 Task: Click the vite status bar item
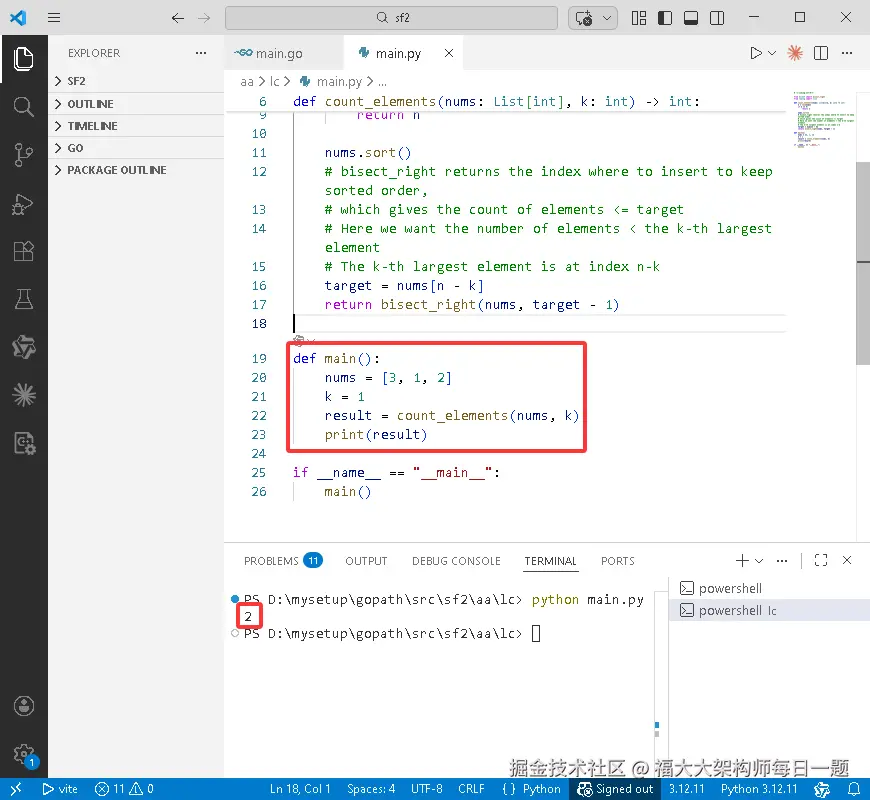coord(60,789)
